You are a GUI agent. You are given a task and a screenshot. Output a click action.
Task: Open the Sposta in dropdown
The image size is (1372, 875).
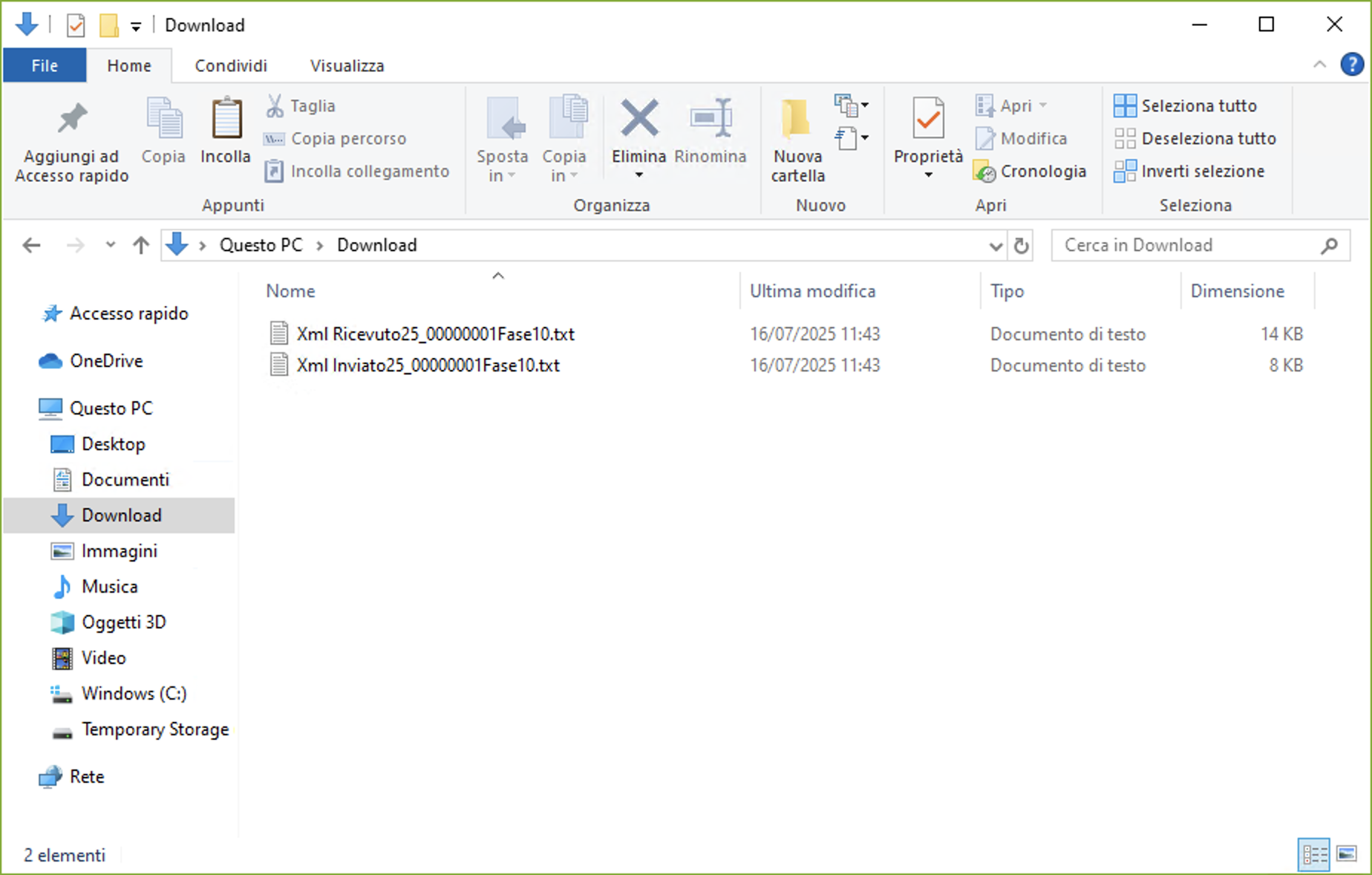[503, 140]
